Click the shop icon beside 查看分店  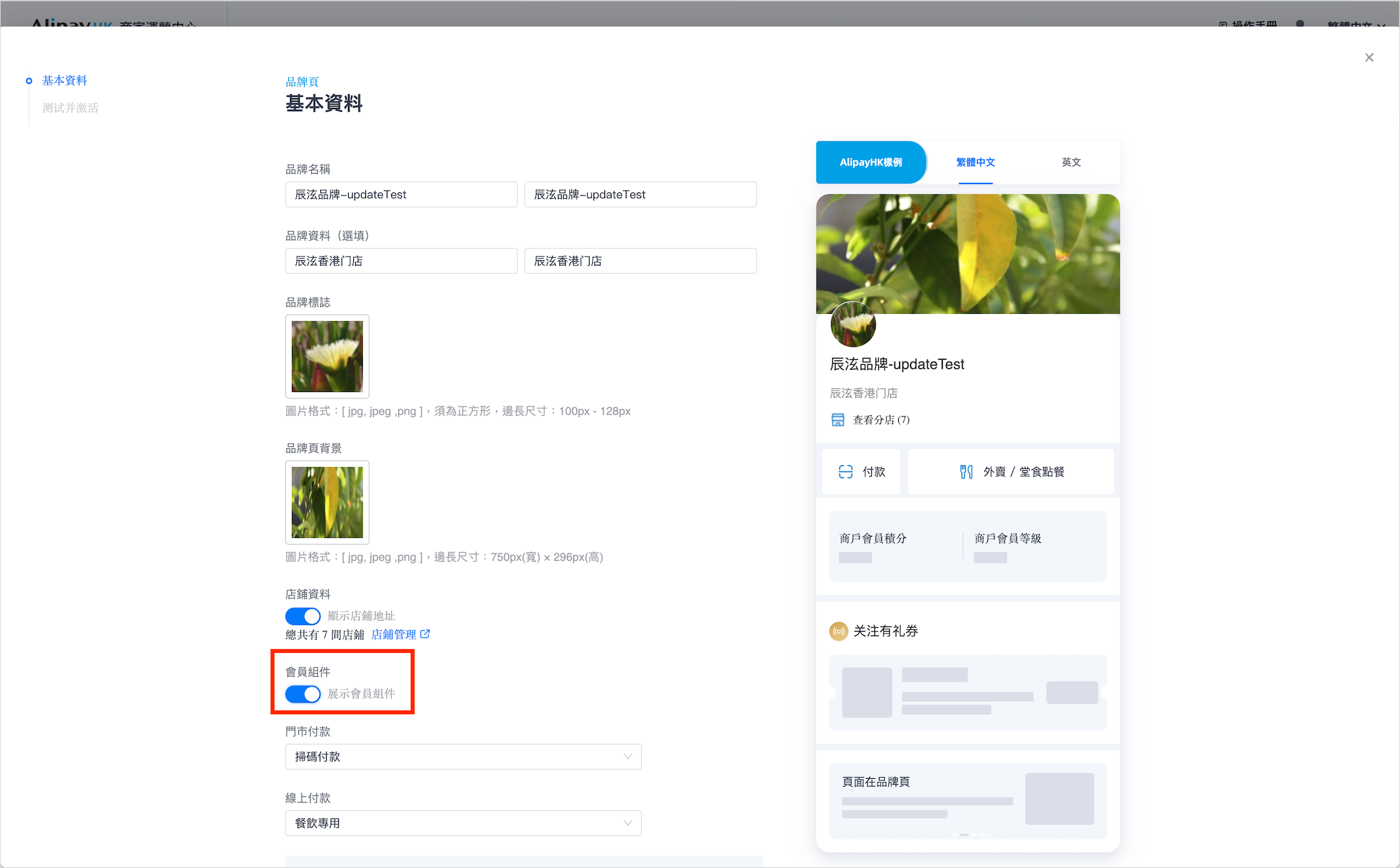(x=838, y=420)
